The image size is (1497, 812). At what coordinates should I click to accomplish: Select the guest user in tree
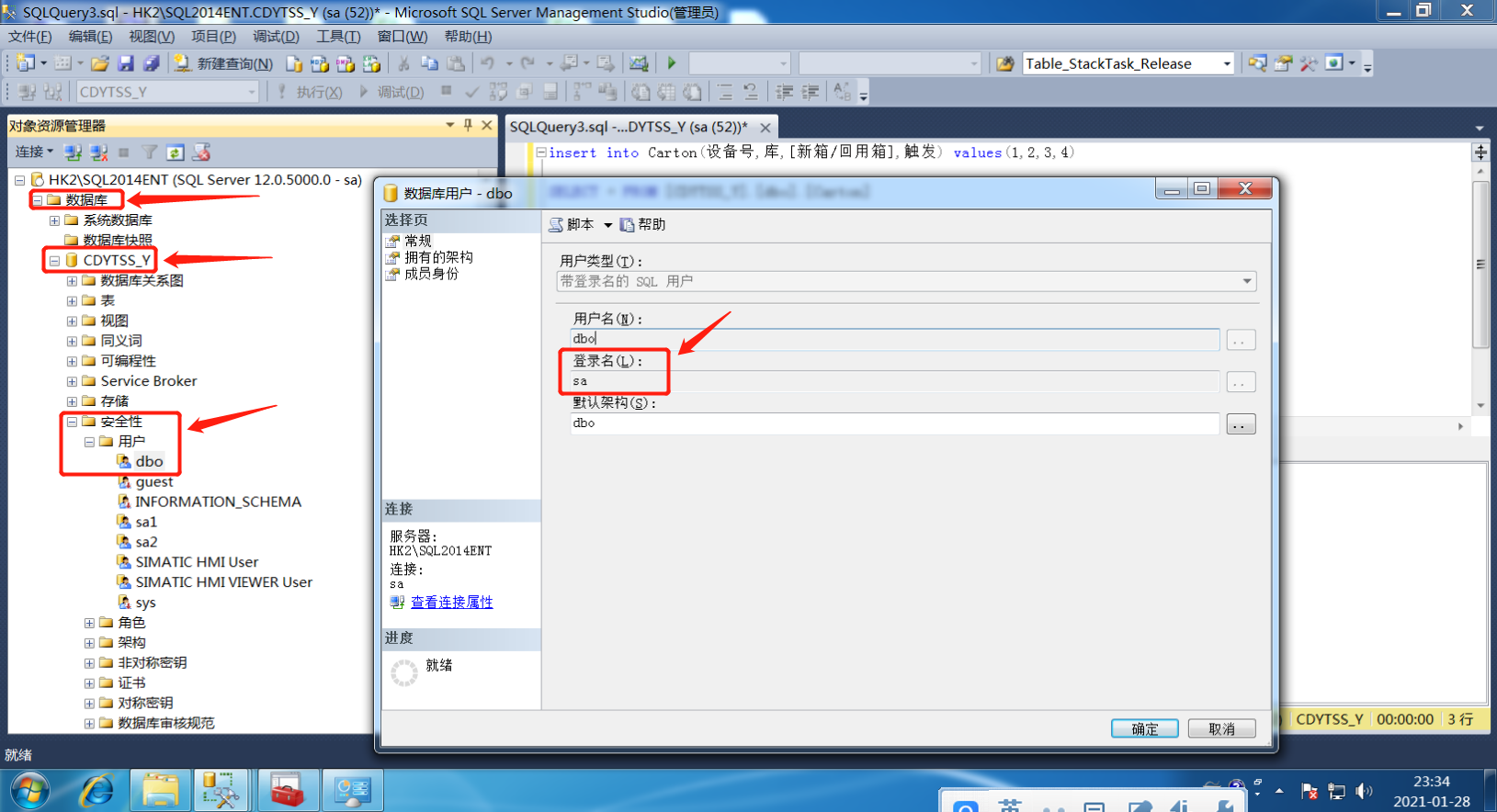[153, 481]
